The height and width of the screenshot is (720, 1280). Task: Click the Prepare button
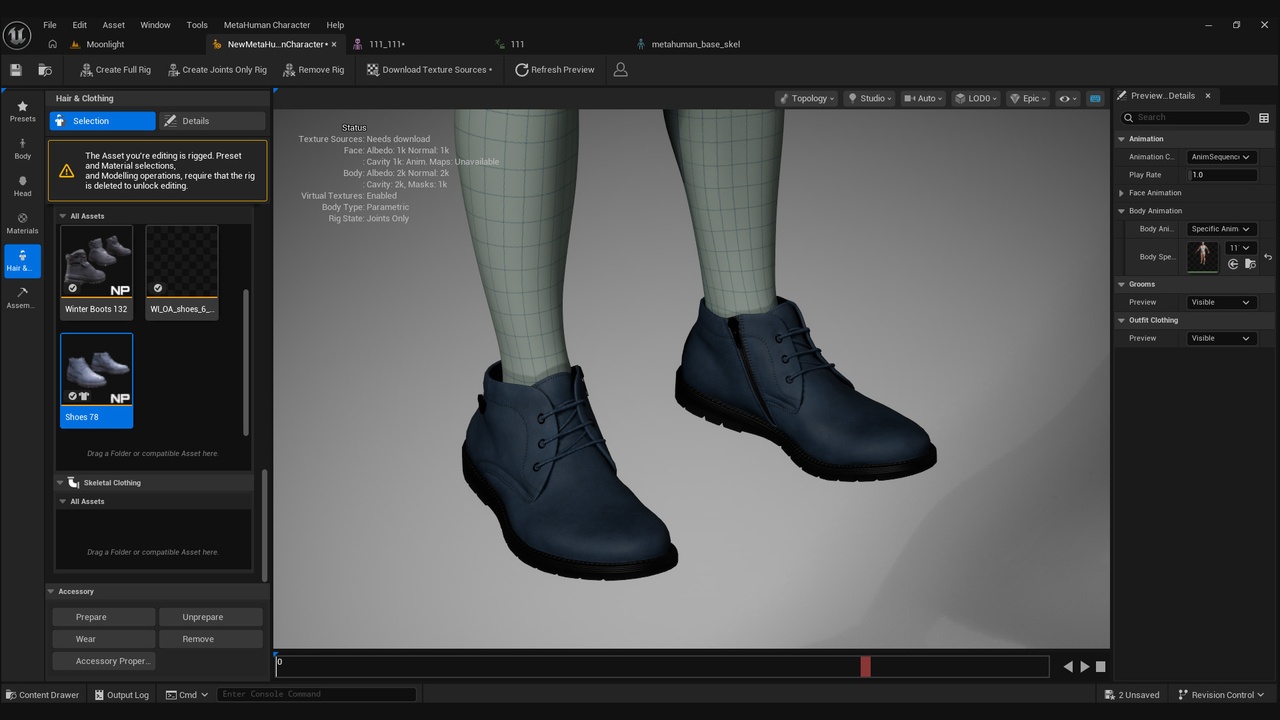(103, 617)
